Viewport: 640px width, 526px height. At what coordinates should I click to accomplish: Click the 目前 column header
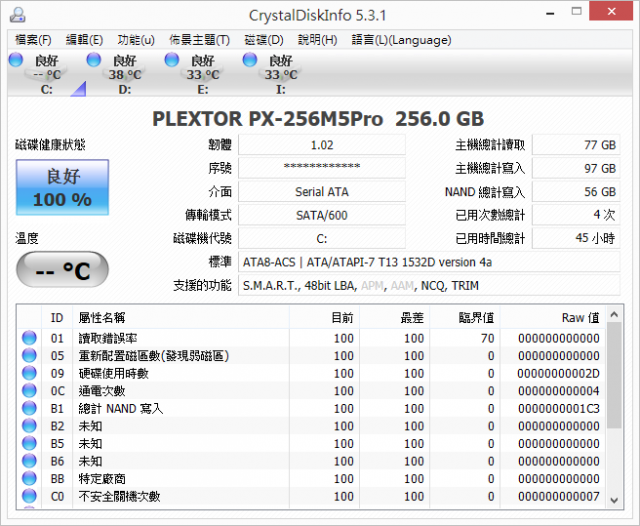[324, 317]
